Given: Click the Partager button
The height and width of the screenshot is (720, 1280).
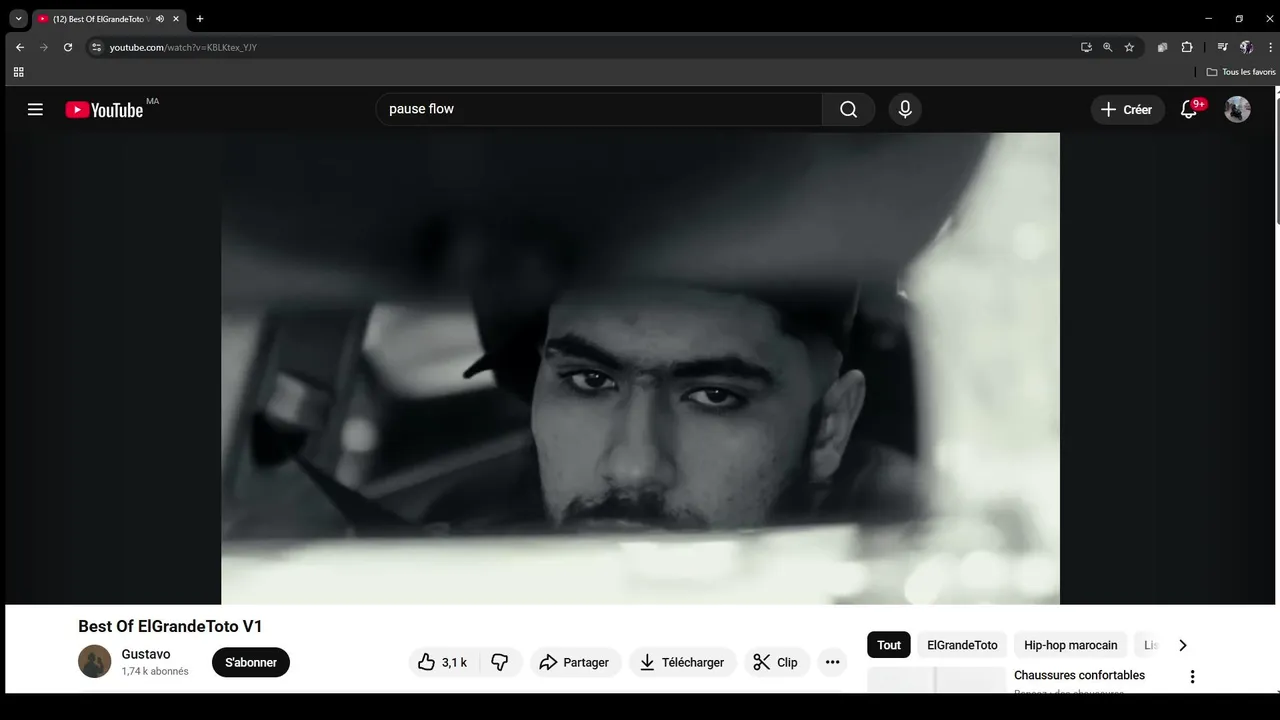Looking at the screenshot, I should (575, 662).
